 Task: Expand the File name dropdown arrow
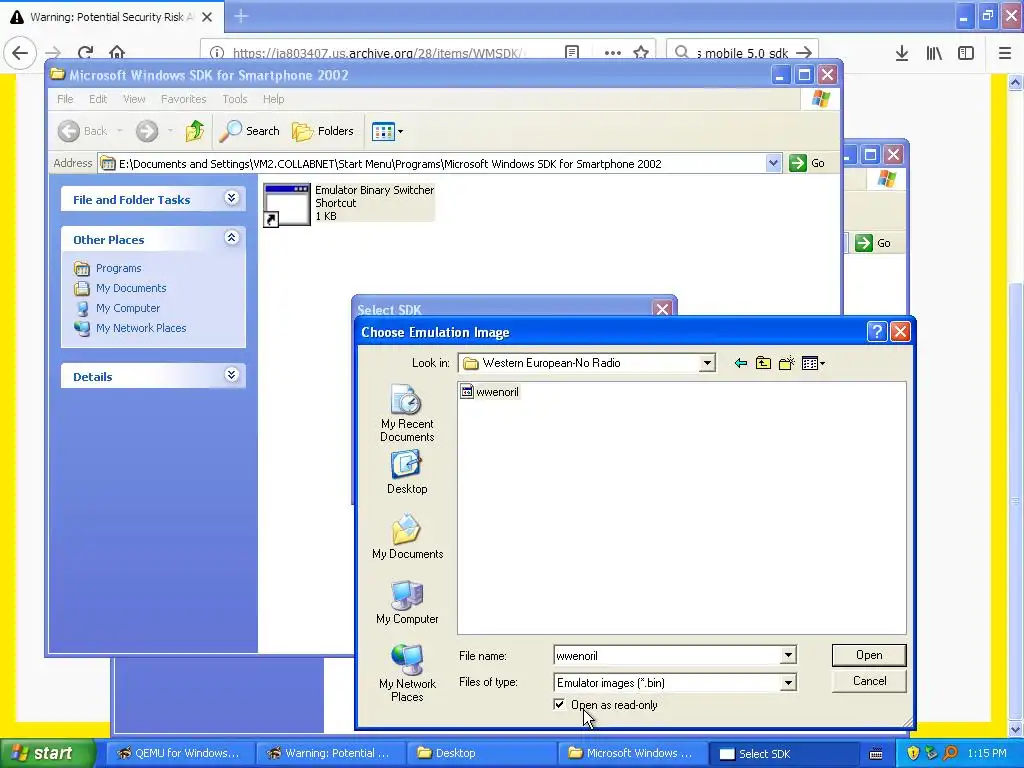788,655
